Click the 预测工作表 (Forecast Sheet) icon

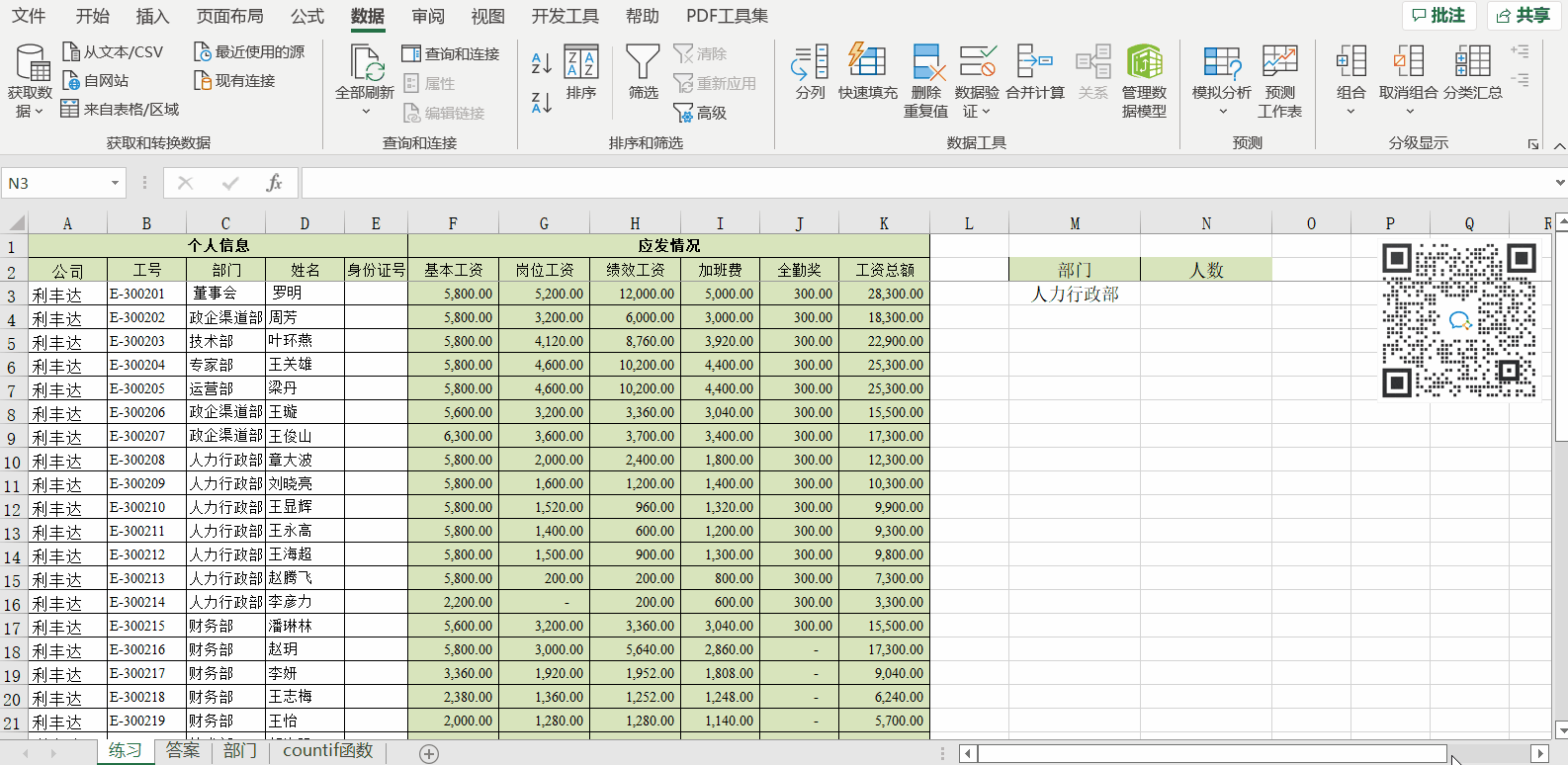pos(1279,63)
